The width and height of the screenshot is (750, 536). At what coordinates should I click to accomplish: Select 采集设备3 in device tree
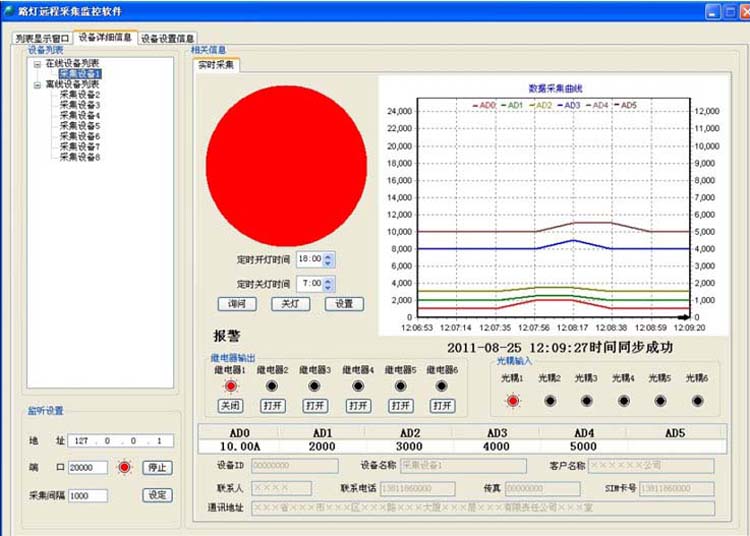click(80, 105)
